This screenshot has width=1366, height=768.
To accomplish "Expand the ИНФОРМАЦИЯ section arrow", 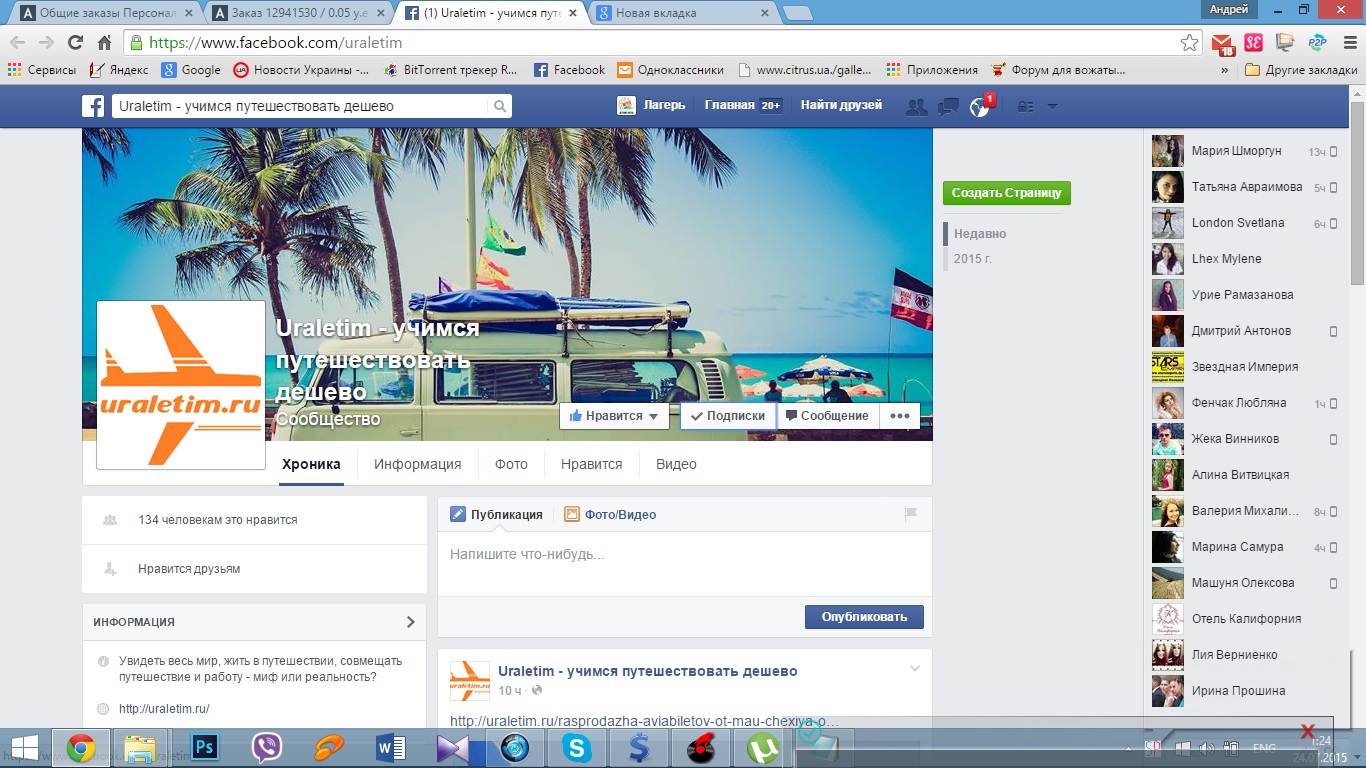I will point(410,622).
